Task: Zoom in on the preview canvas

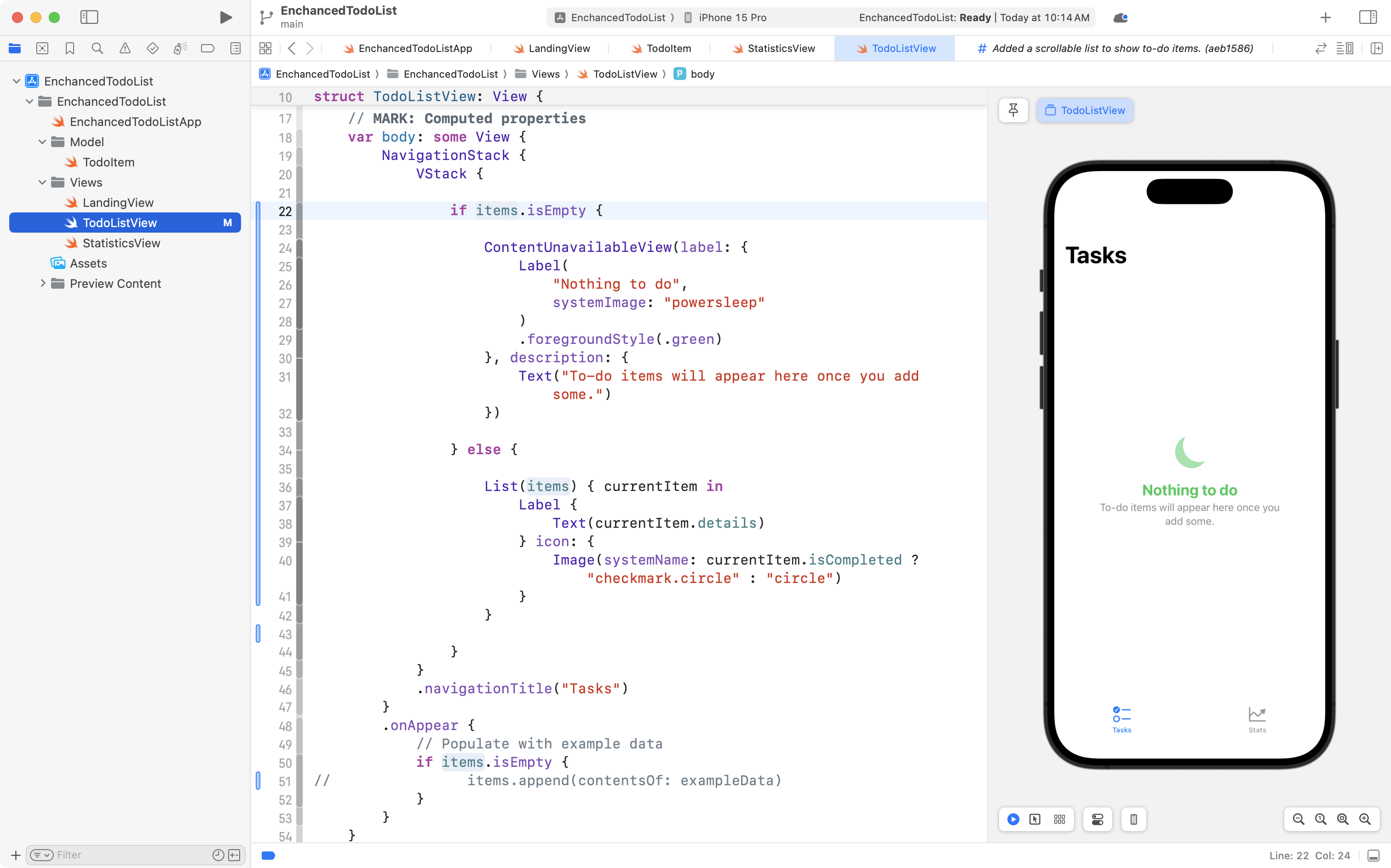Action: point(1366,819)
